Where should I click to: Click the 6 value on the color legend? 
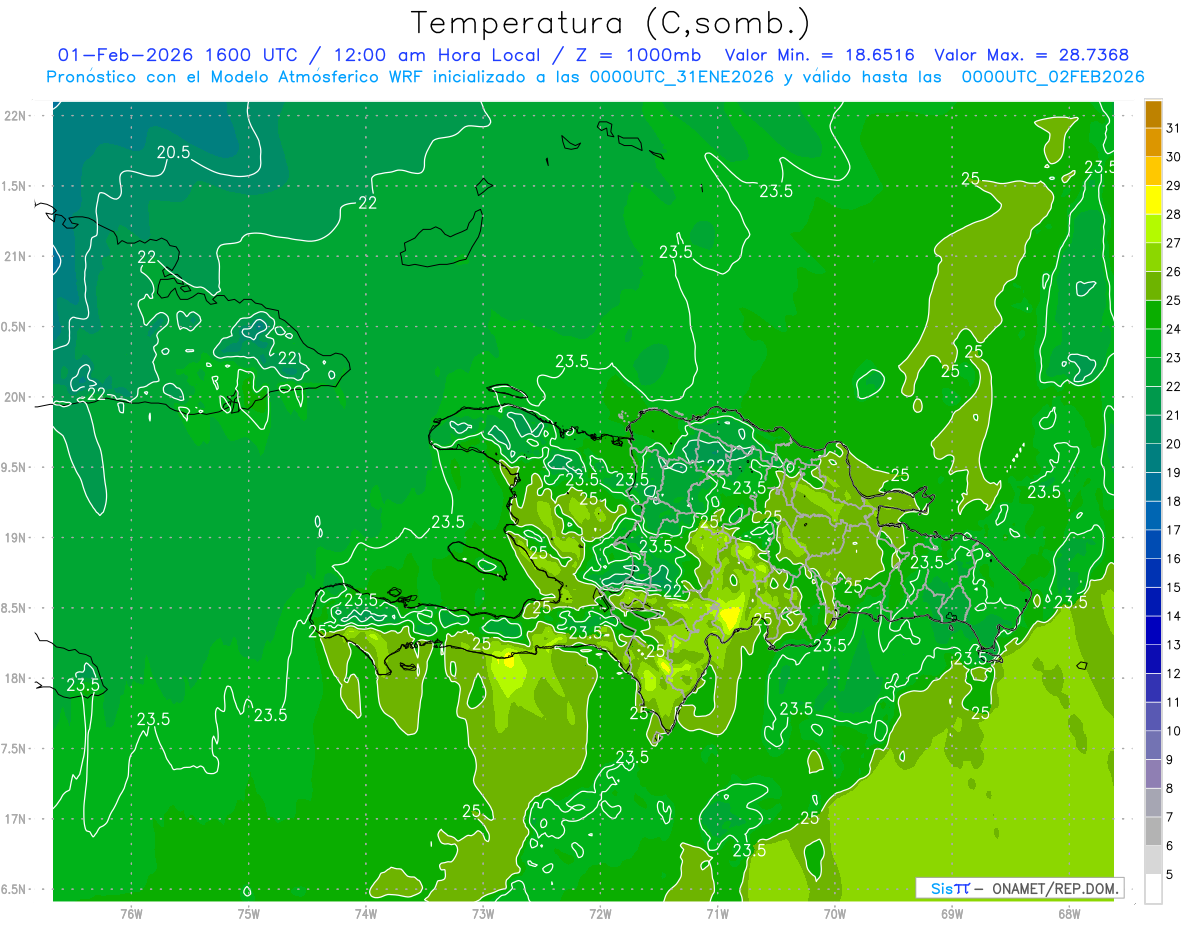click(1170, 847)
